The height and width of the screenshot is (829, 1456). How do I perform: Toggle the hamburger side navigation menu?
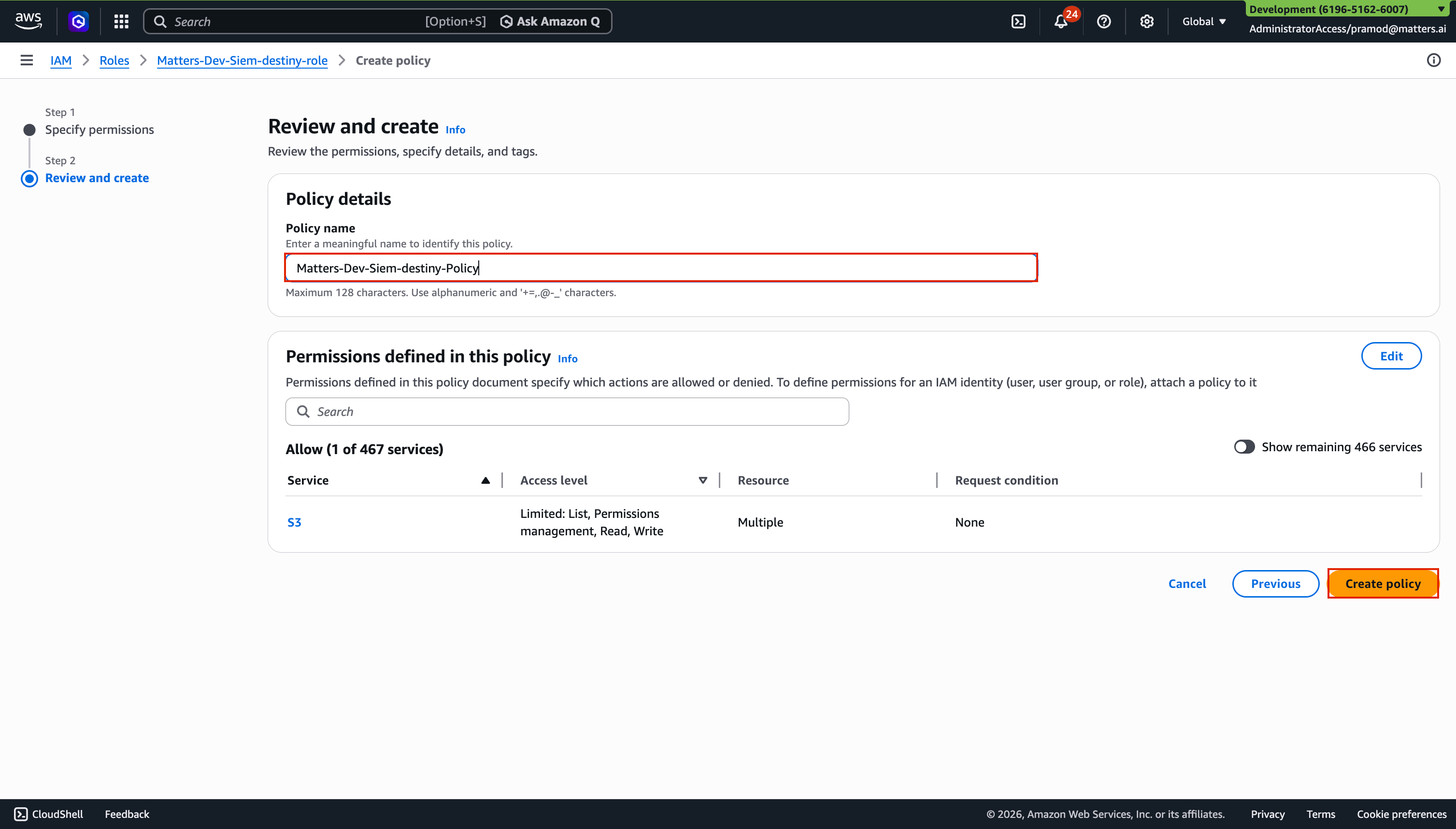coord(27,60)
